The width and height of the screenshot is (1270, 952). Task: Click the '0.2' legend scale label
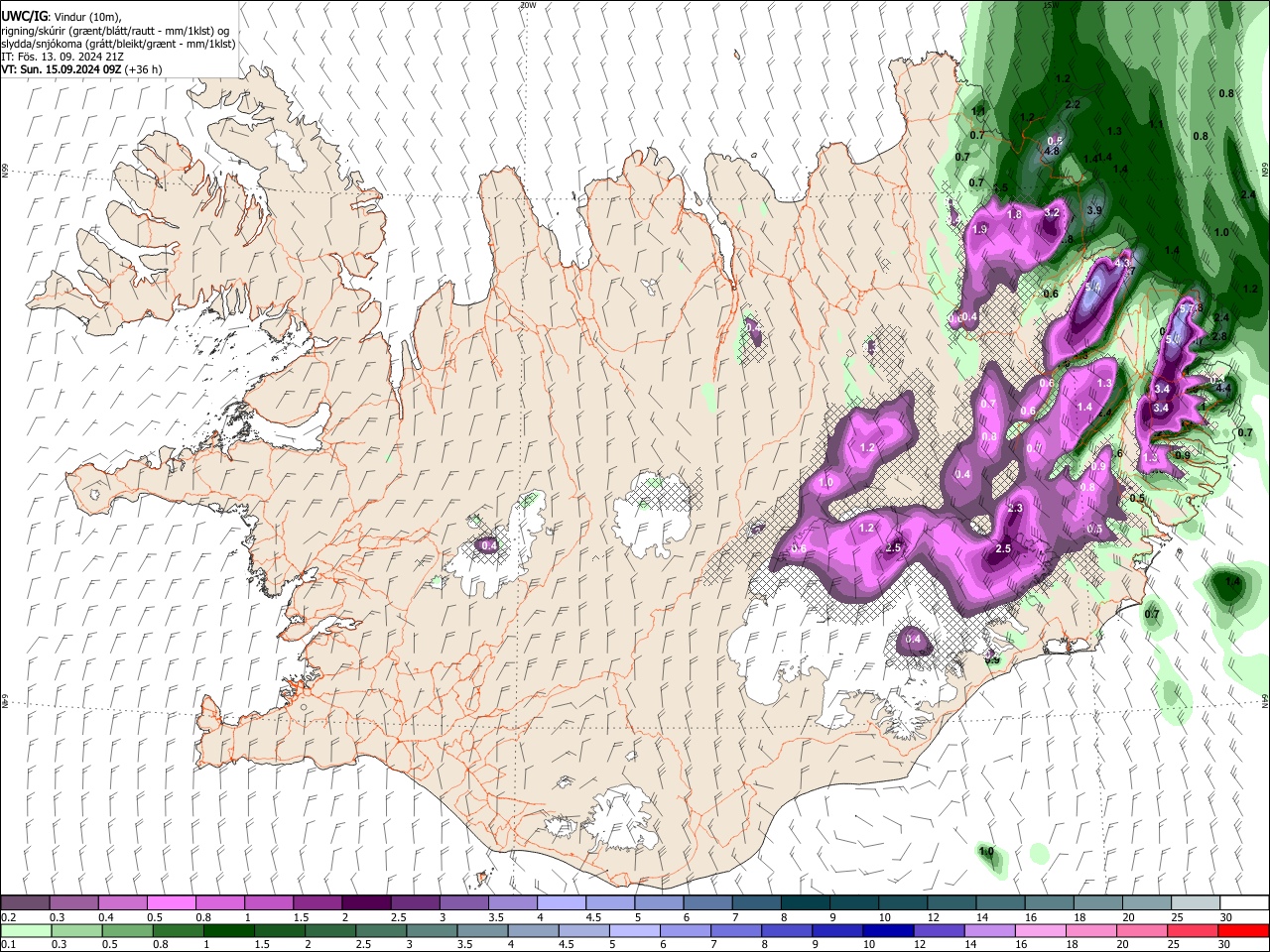tap(8, 917)
